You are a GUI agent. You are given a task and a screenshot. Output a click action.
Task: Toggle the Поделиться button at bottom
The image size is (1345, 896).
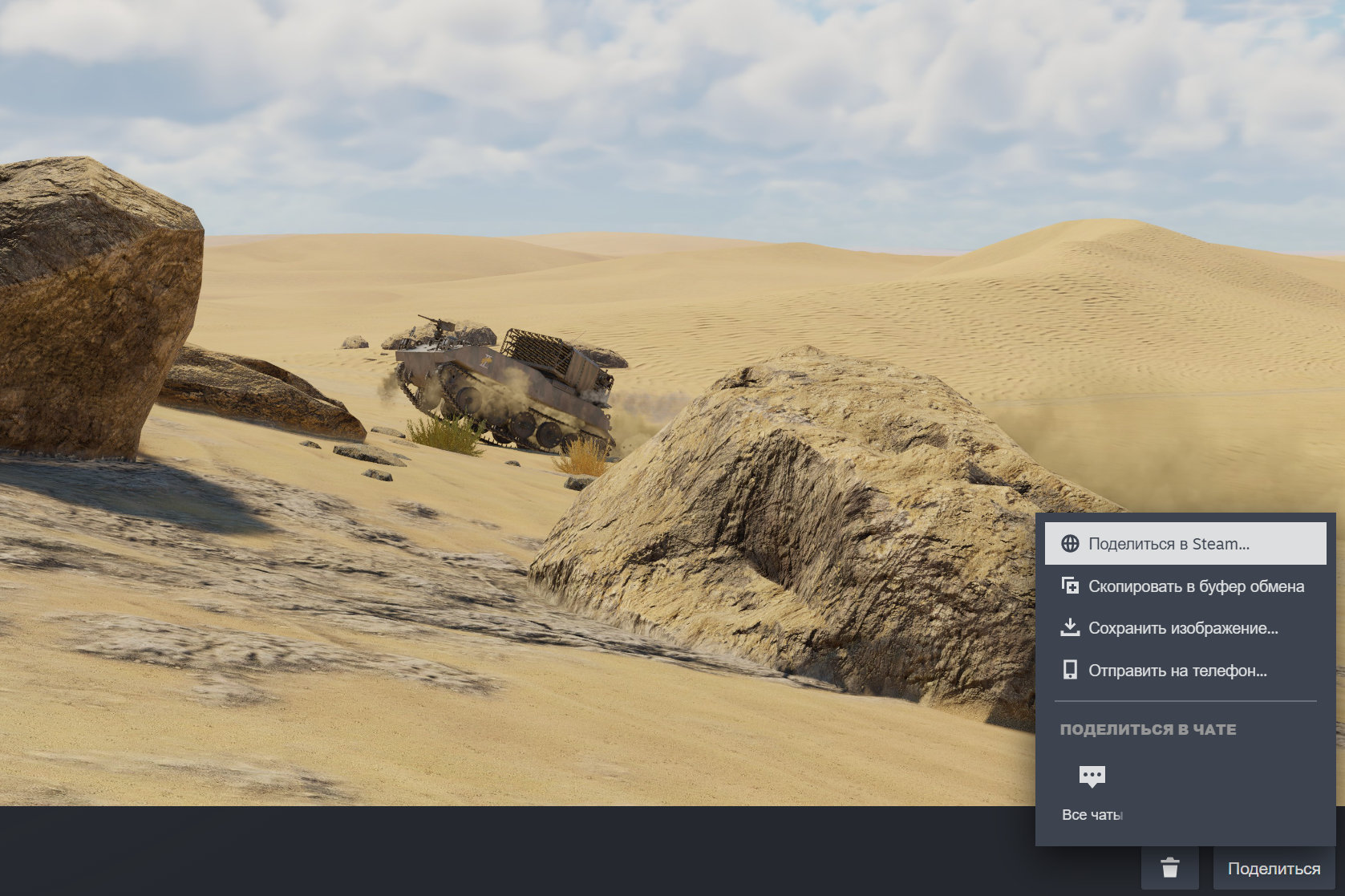click(x=1274, y=868)
